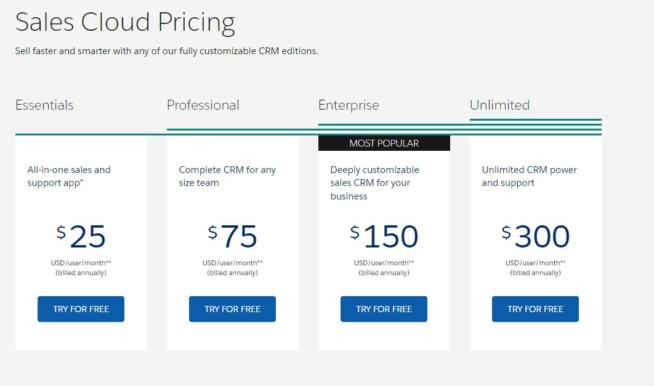
Task: Click the Sales Cloud Pricing title
Action: [x=125, y=22]
